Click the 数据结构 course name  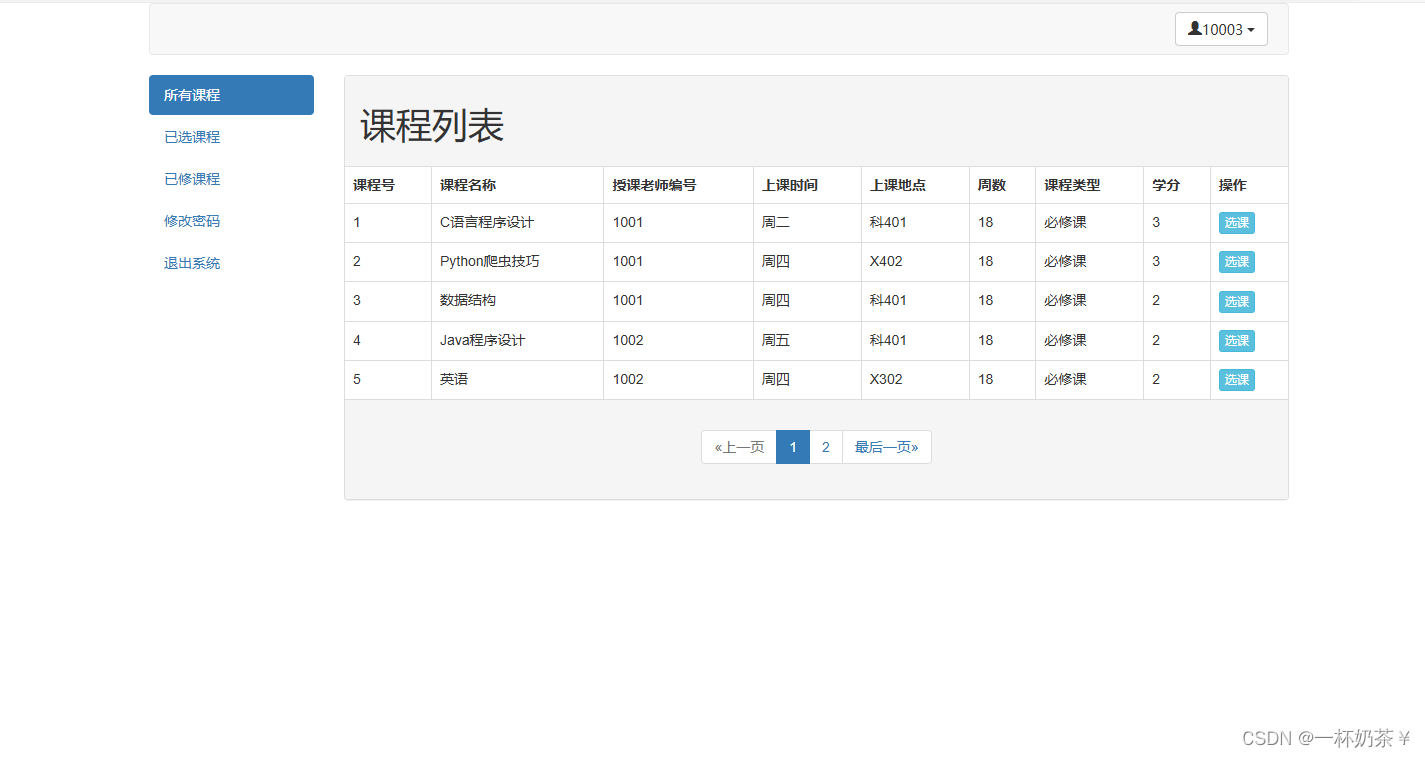tap(468, 300)
